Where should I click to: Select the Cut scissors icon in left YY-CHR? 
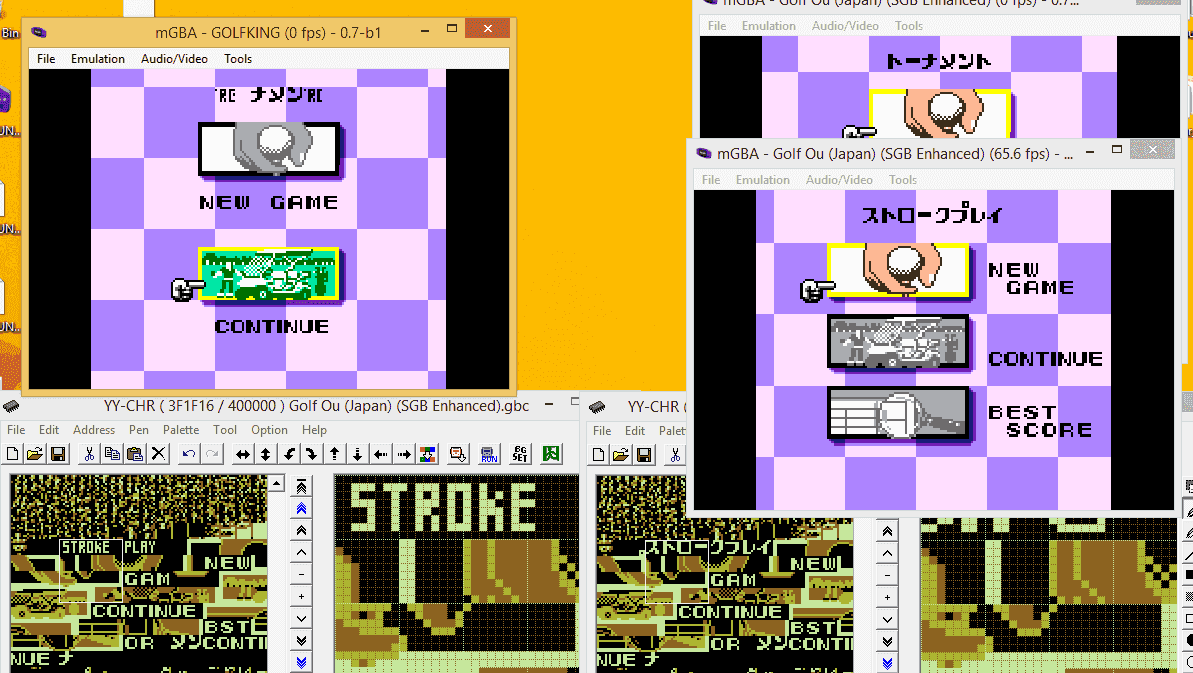tap(89, 454)
